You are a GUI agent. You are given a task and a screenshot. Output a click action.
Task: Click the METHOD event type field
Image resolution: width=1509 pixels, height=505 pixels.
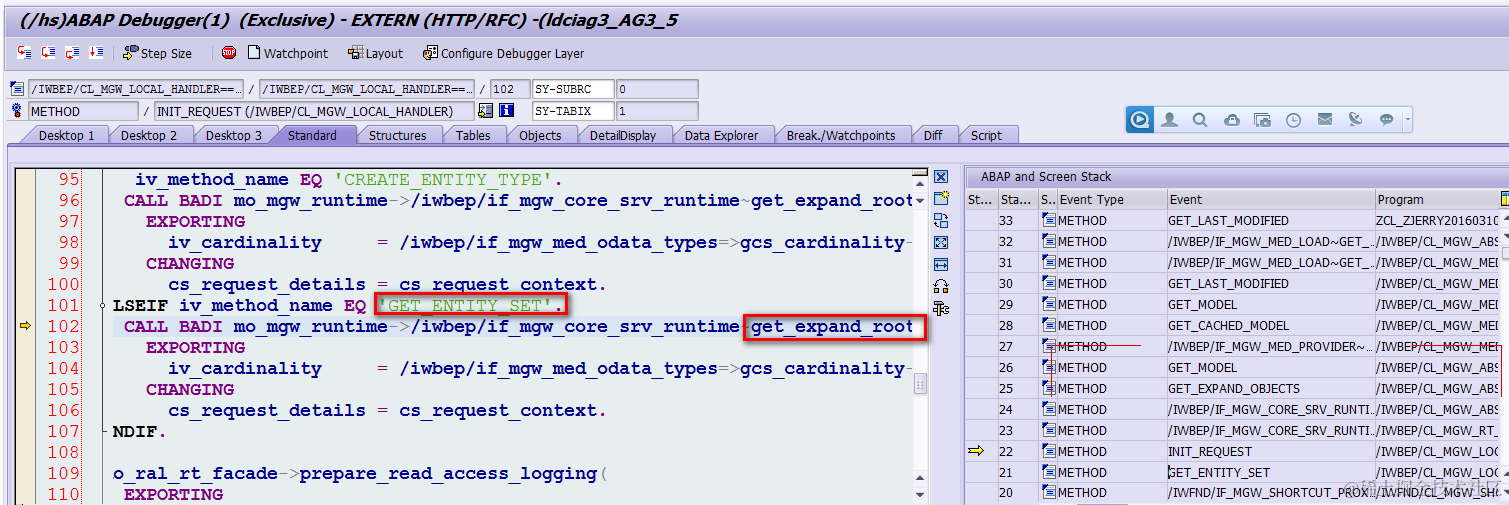[83, 111]
